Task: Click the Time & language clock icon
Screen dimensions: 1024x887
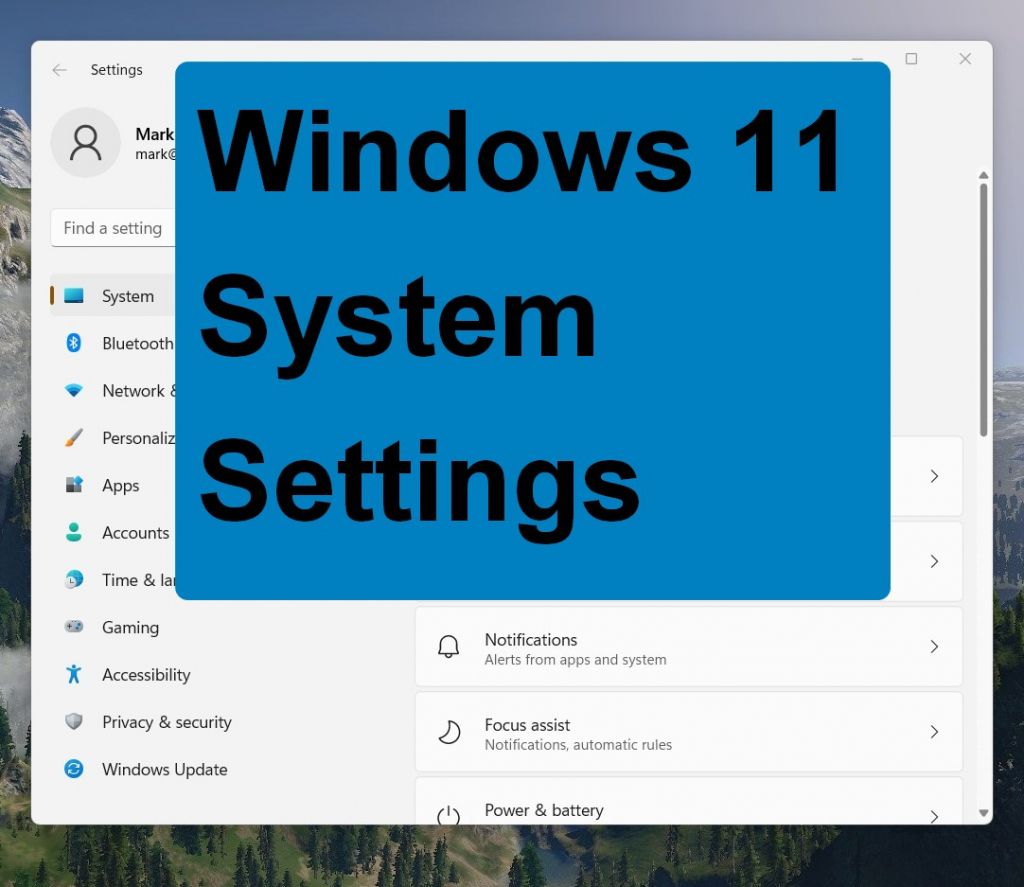Action: (74, 580)
